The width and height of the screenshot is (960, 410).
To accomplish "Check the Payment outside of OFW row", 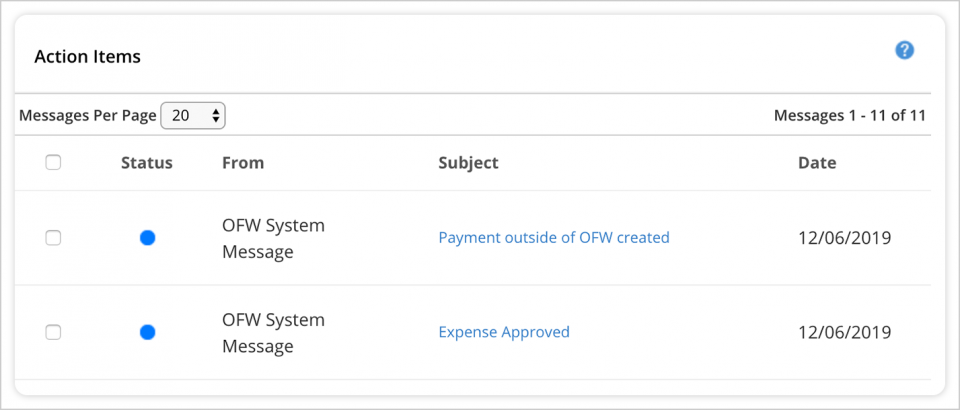I will point(53,238).
